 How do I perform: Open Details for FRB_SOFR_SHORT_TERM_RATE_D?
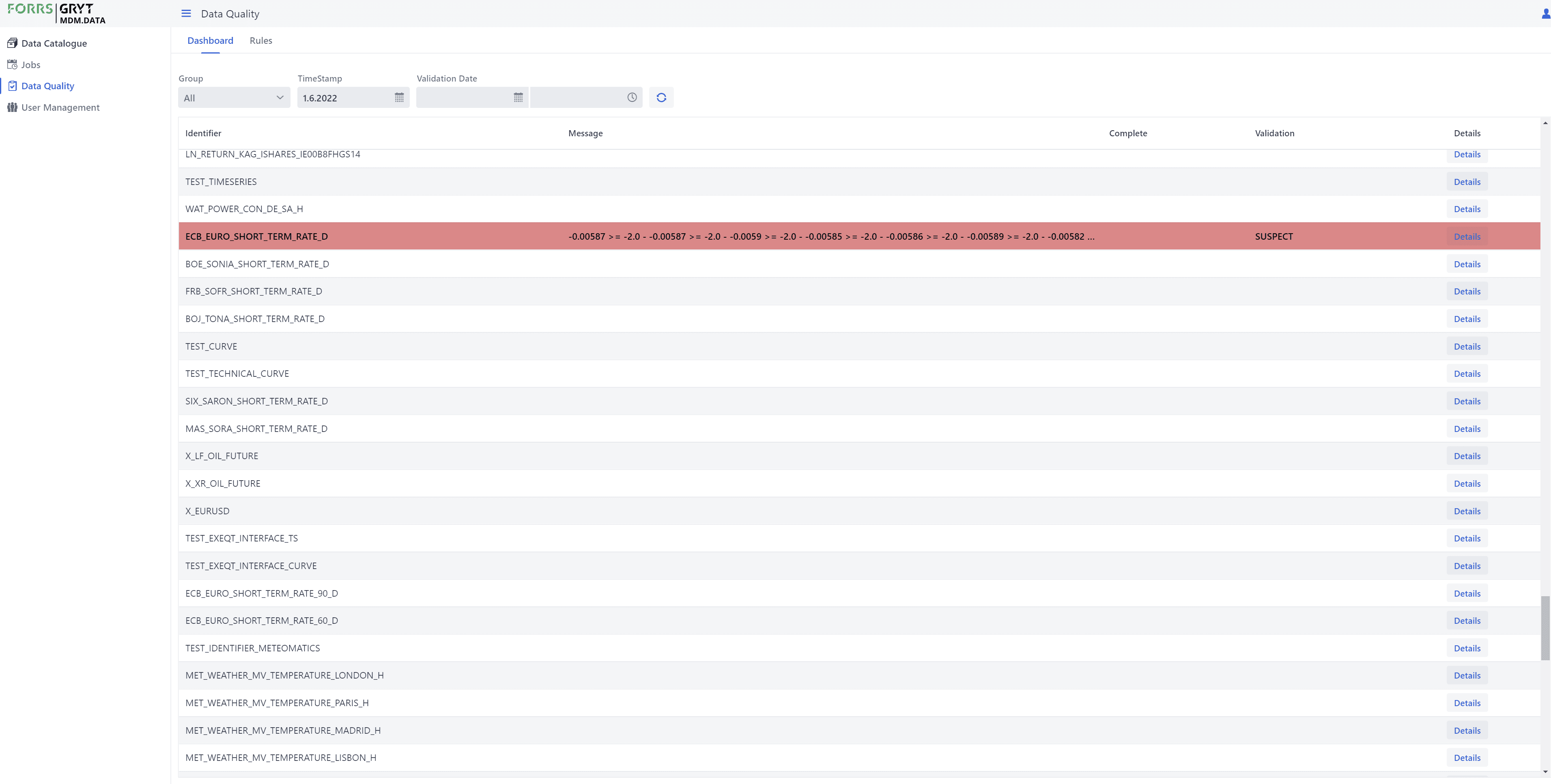[1467, 292]
